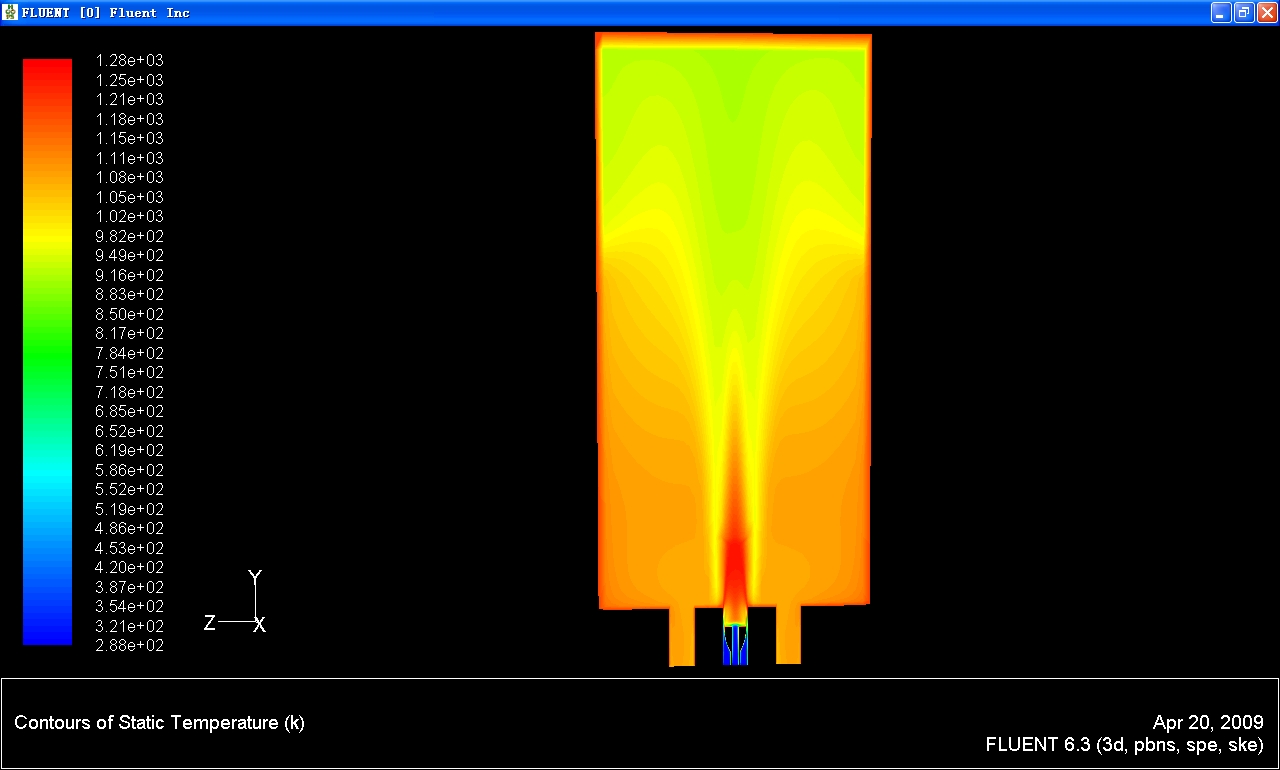Click the Contours of Static Temperature caption
Image resolution: width=1280 pixels, height=770 pixels.
(x=159, y=723)
